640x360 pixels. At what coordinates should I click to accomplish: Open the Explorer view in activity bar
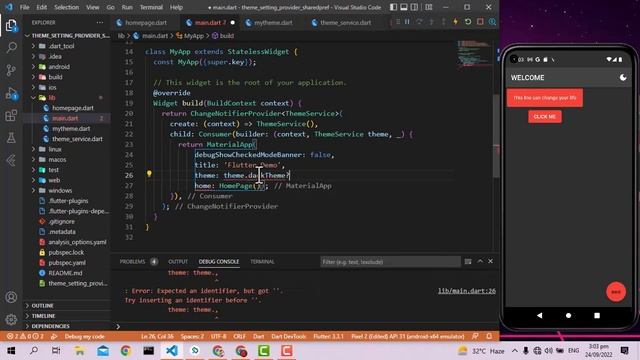[x=11, y=26]
